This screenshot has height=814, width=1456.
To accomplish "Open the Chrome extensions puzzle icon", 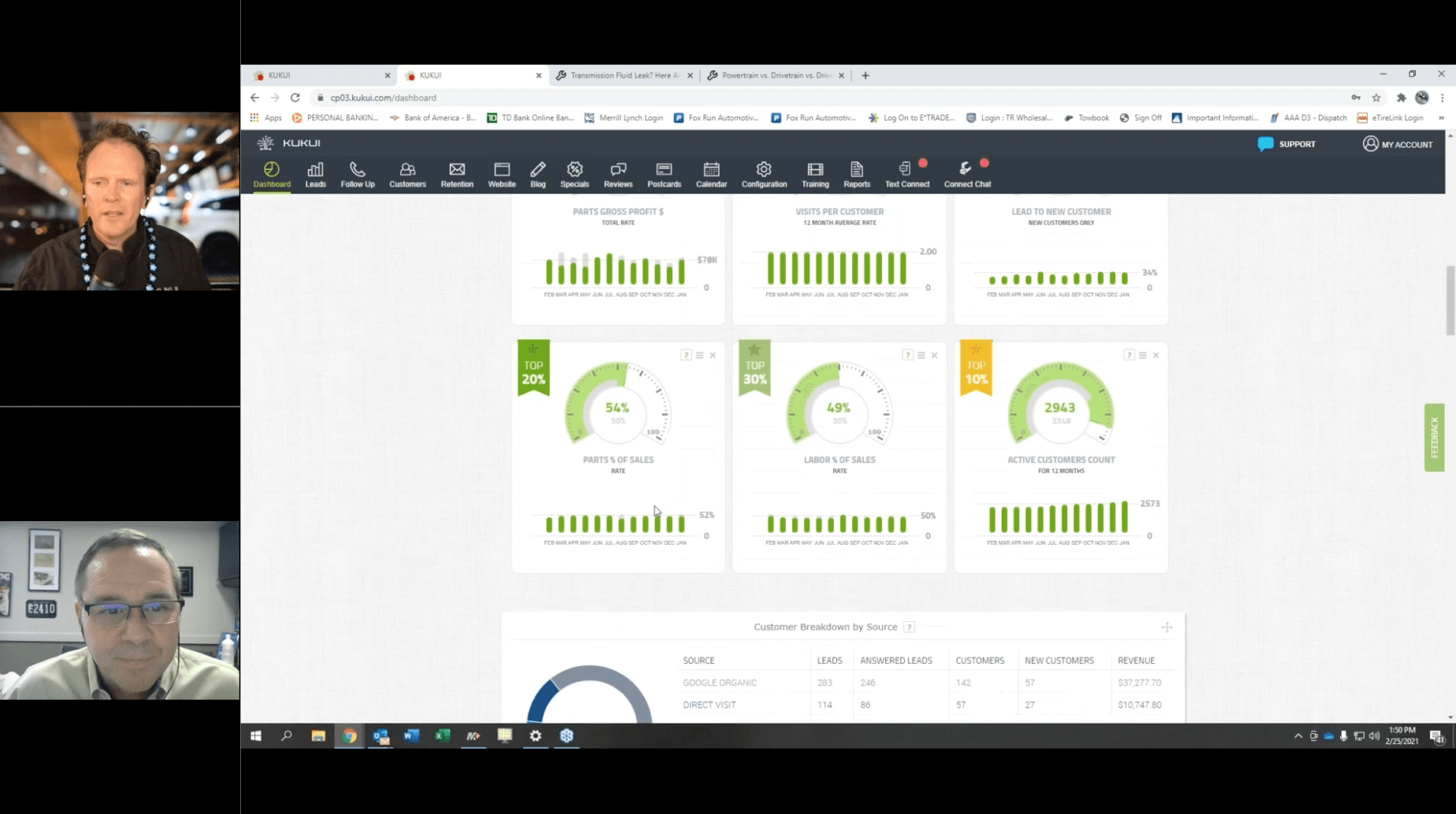I will (x=1401, y=98).
